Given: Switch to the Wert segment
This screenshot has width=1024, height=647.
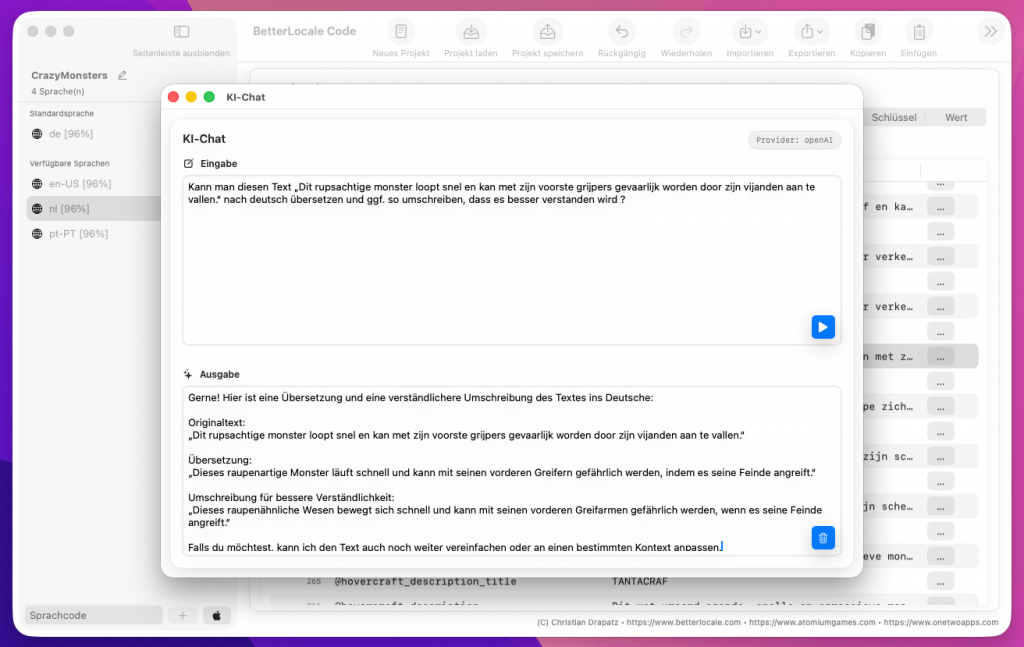Looking at the screenshot, I should (956, 117).
